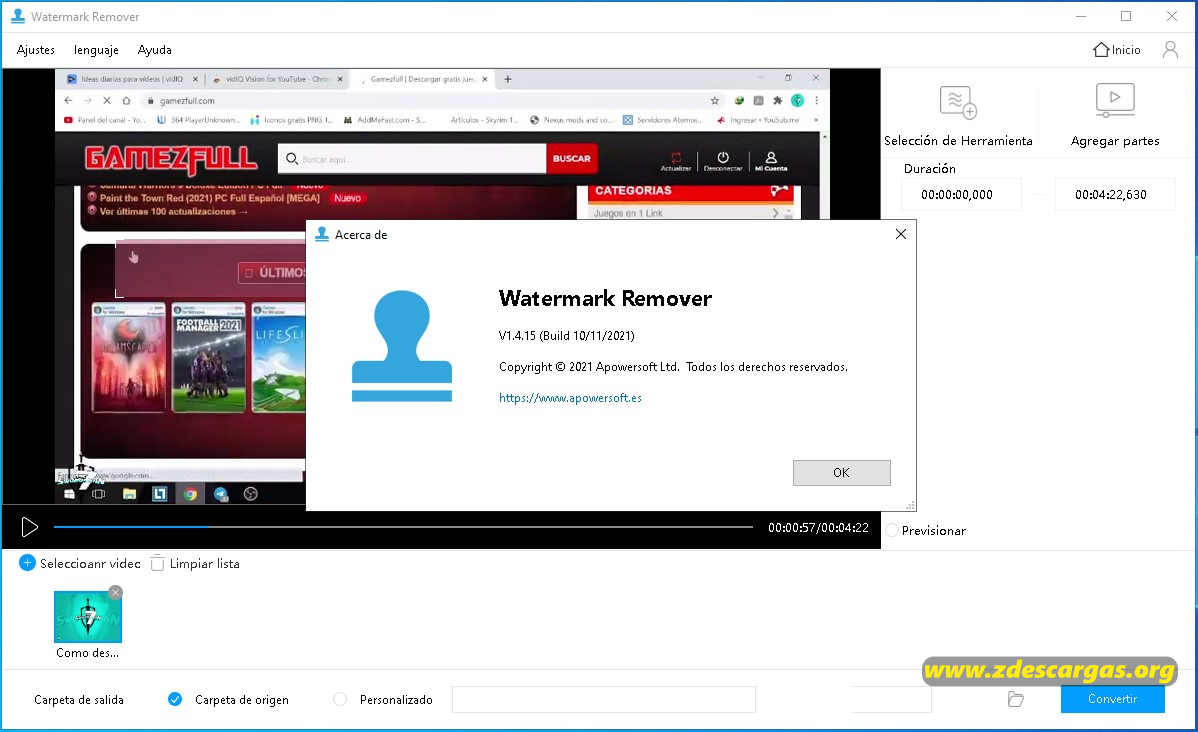Click the Telegram icon in video taskbar

221,494
